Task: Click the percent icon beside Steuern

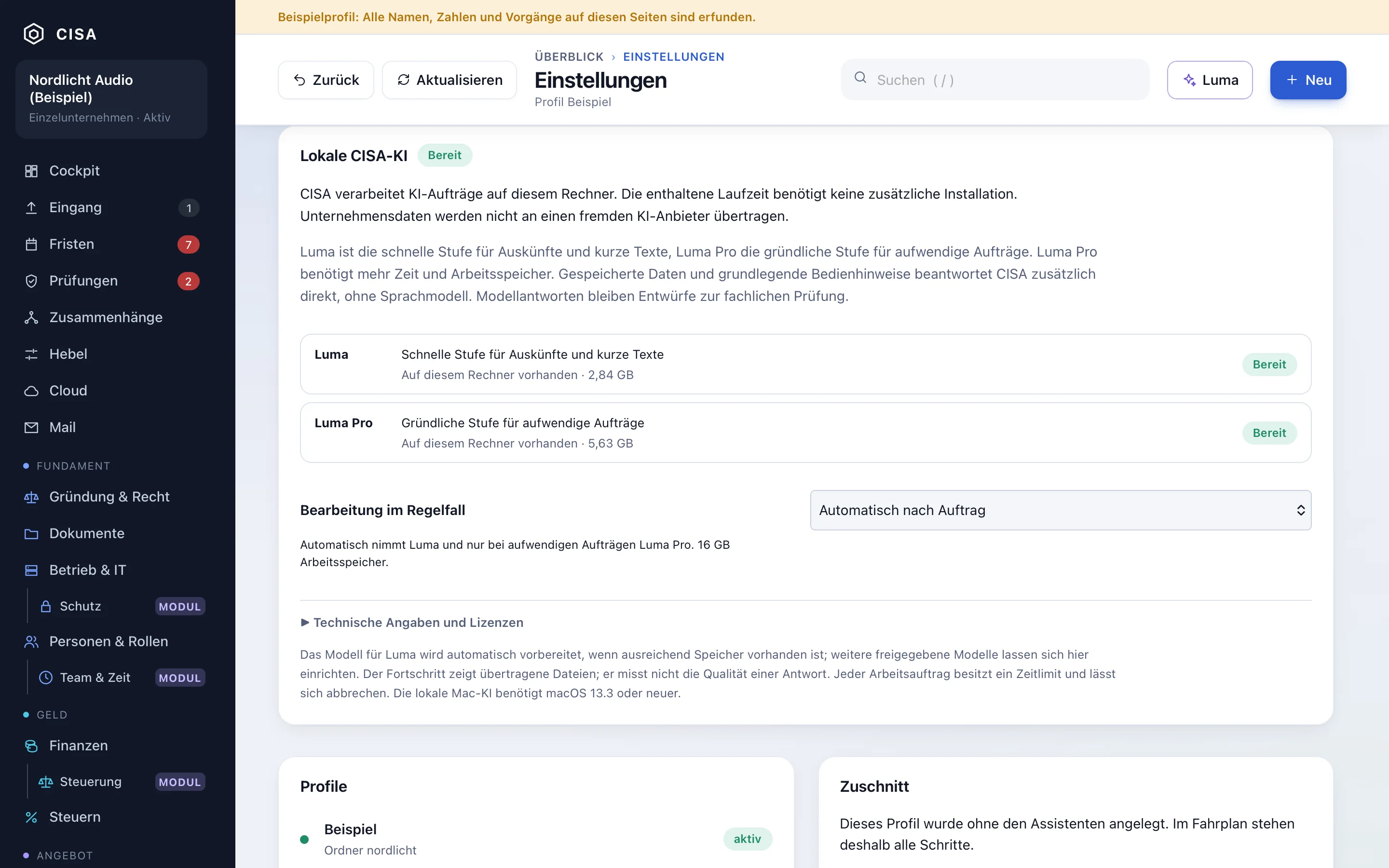Action: [x=31, y=817]
